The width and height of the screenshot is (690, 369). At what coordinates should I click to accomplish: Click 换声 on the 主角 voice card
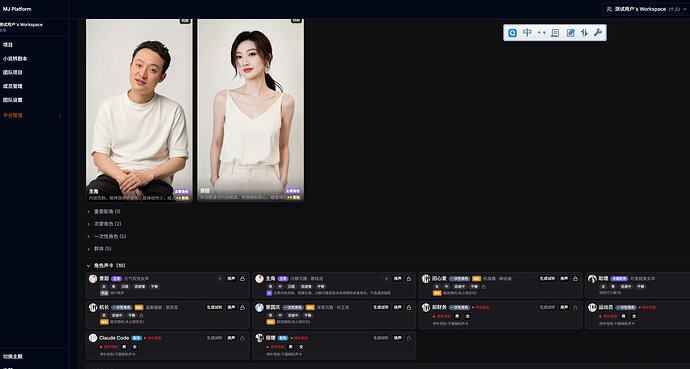pos(397,278)
